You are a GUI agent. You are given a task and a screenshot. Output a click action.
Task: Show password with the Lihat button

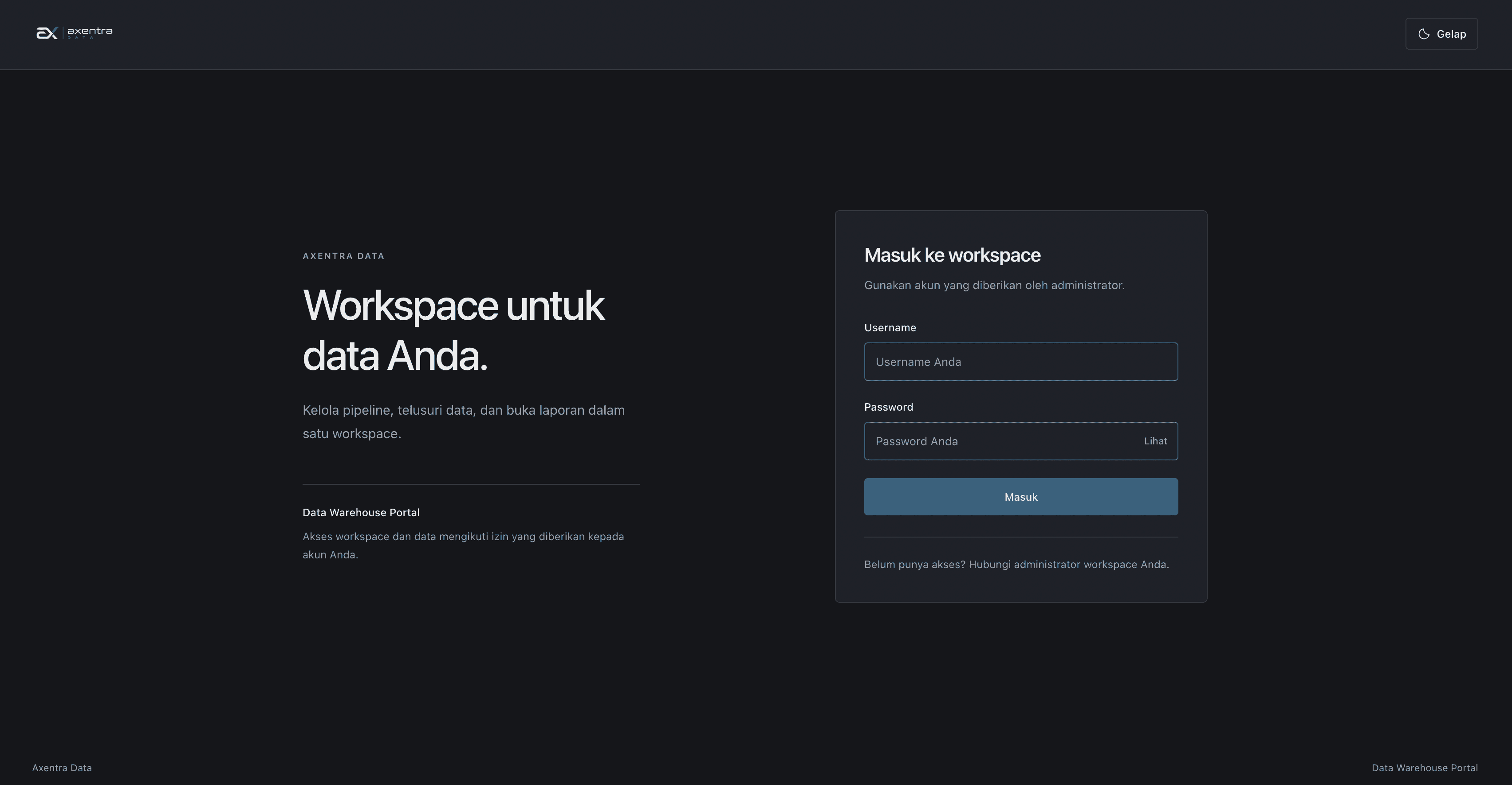tap(1155, 441)
